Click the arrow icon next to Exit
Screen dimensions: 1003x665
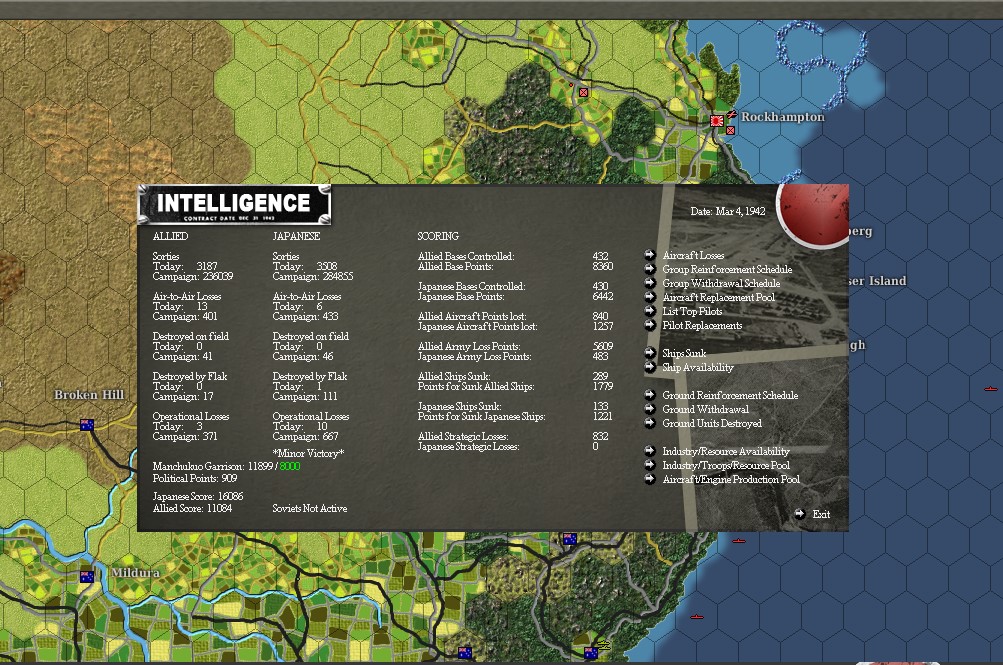click(801, 514)
